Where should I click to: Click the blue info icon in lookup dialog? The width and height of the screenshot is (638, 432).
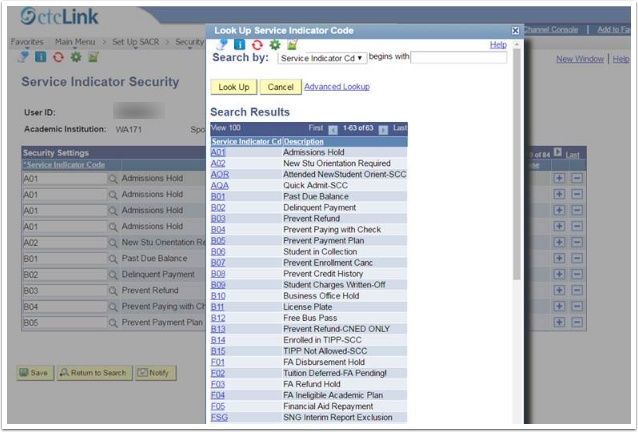click(x=240, y=44)
